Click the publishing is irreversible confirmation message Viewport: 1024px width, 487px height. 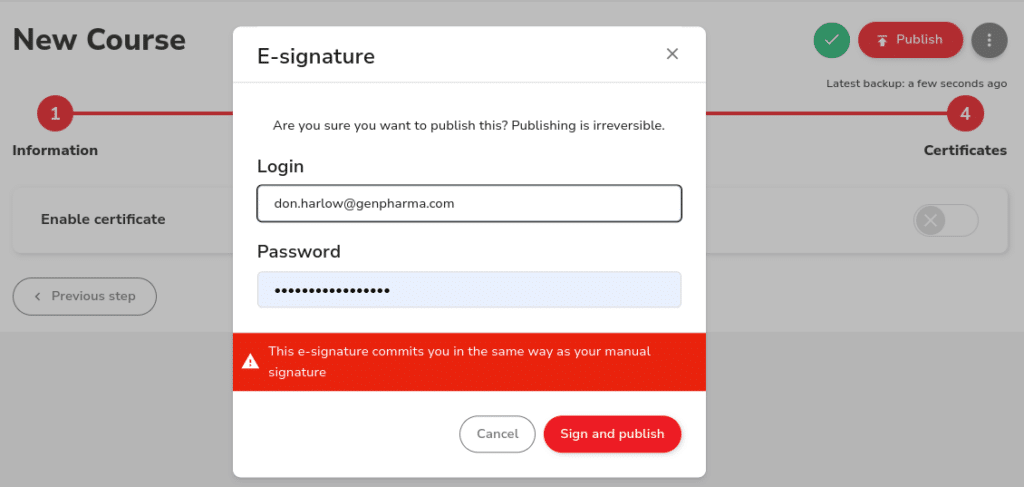[469, 126]
